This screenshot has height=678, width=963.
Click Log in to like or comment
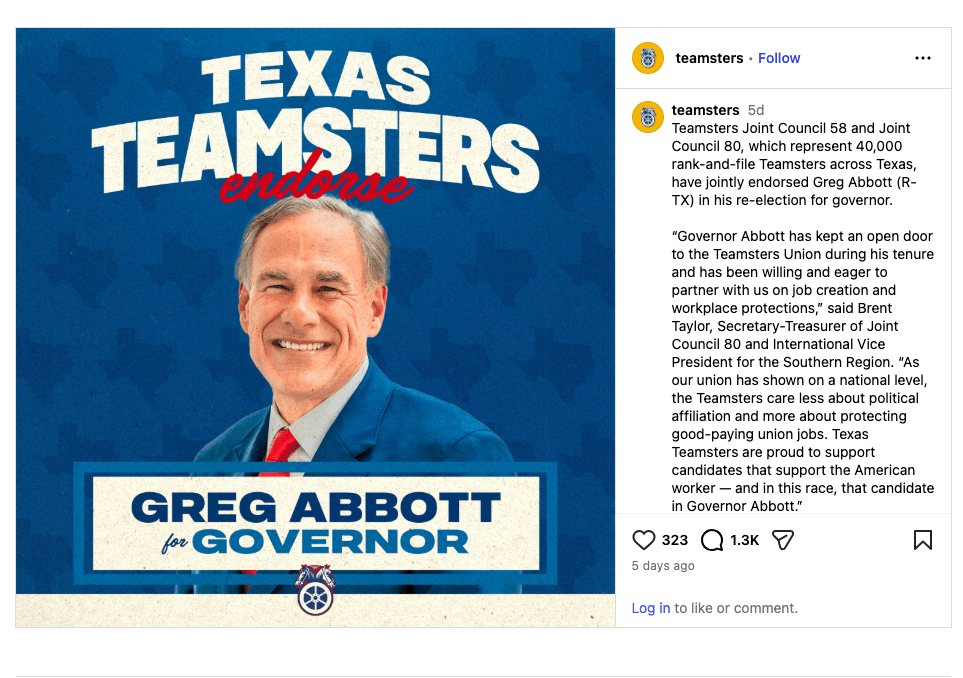pyautogui.click(x=650, y=608)
